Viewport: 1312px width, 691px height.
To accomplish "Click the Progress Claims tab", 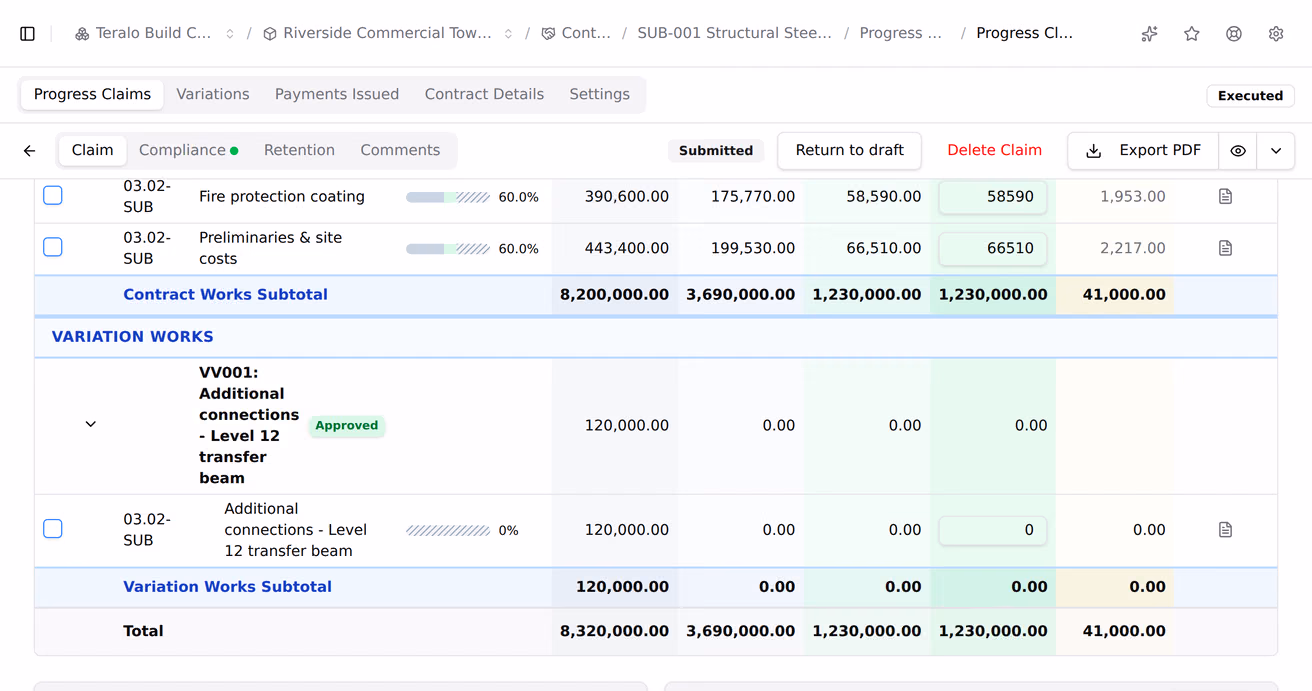I will click(92, 95).
